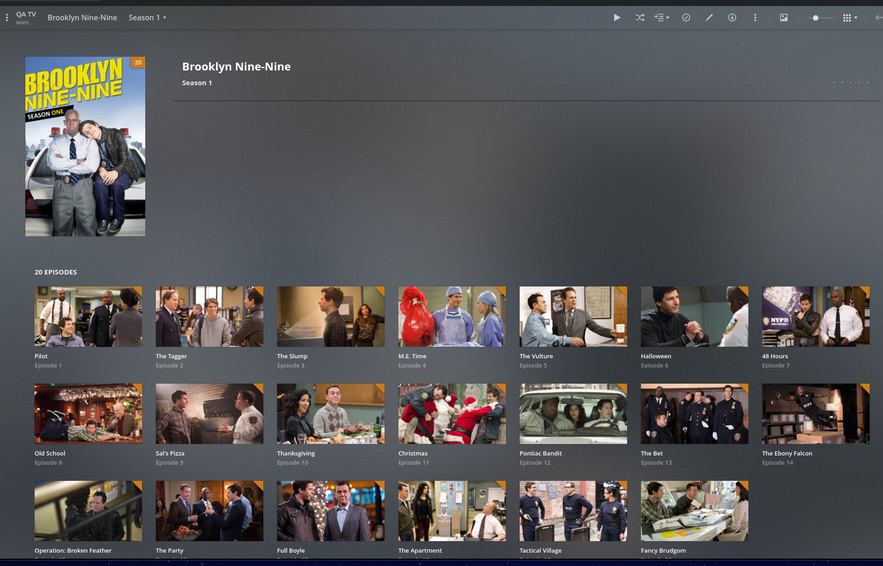Open The Vulture episode thumbnail
The image size is (883, 566).
(x=573, y=317)
